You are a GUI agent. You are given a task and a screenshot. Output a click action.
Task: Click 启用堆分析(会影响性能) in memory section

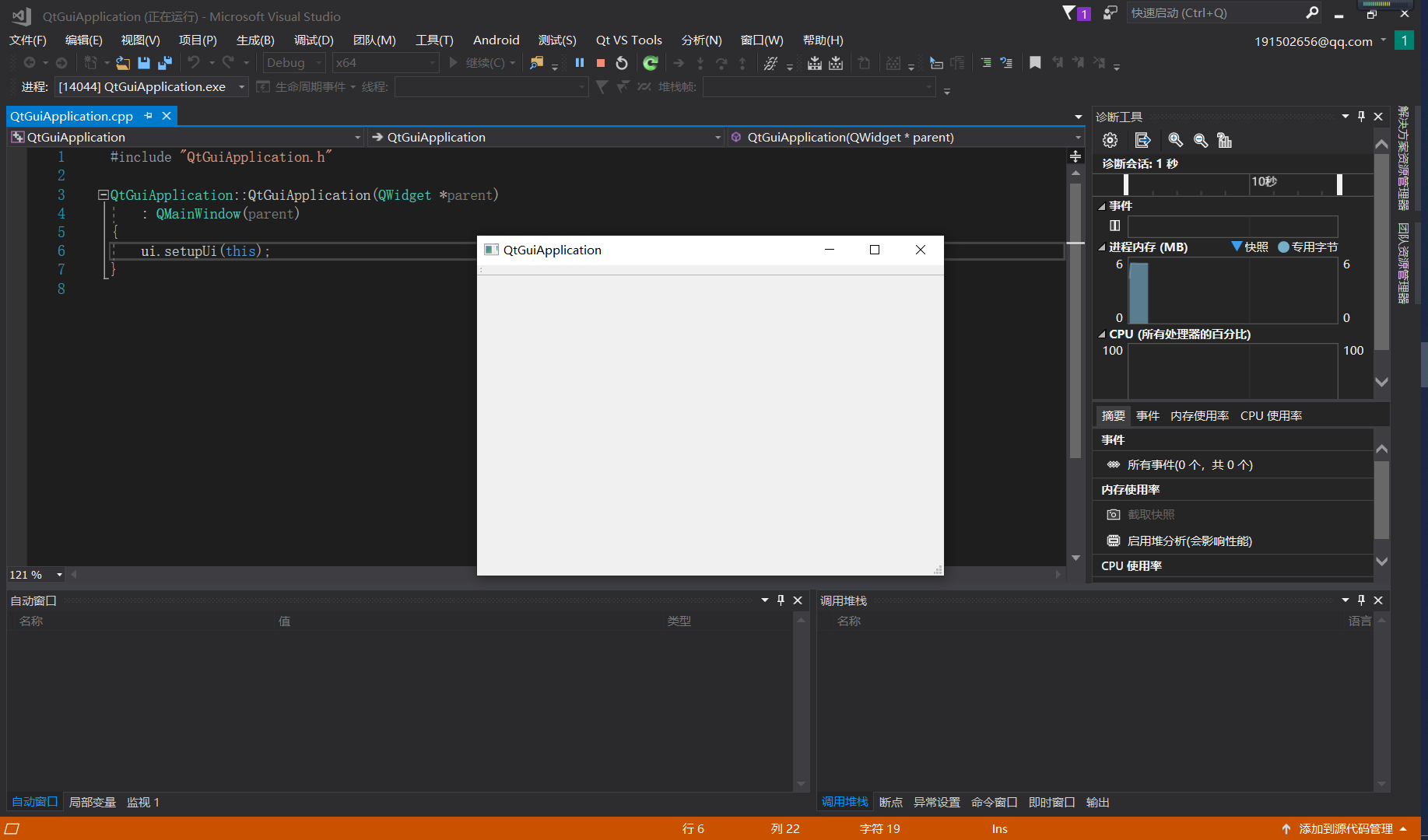(x=1190, y=541)
